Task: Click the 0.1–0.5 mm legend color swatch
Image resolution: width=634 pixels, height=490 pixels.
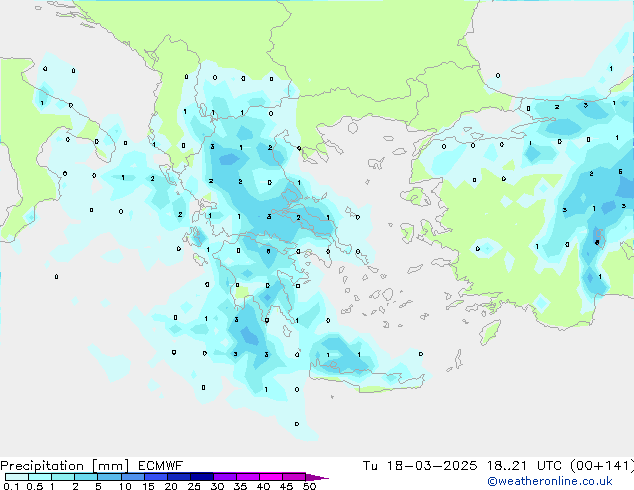Action: [x=17, y=477]
